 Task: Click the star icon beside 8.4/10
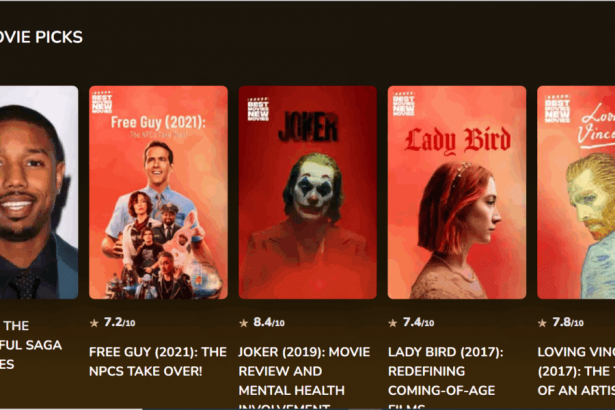point(244,323)
